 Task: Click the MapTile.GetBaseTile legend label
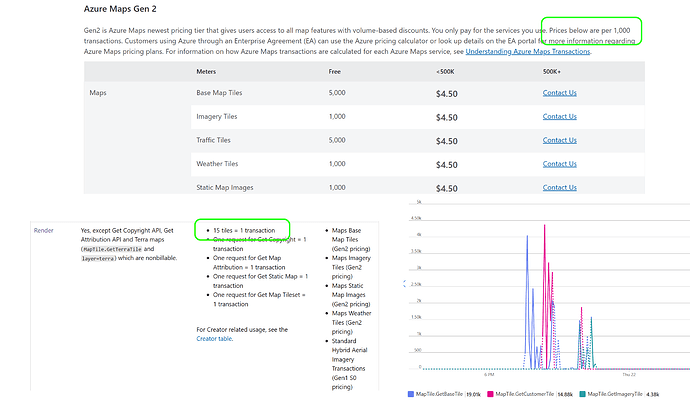439,394
